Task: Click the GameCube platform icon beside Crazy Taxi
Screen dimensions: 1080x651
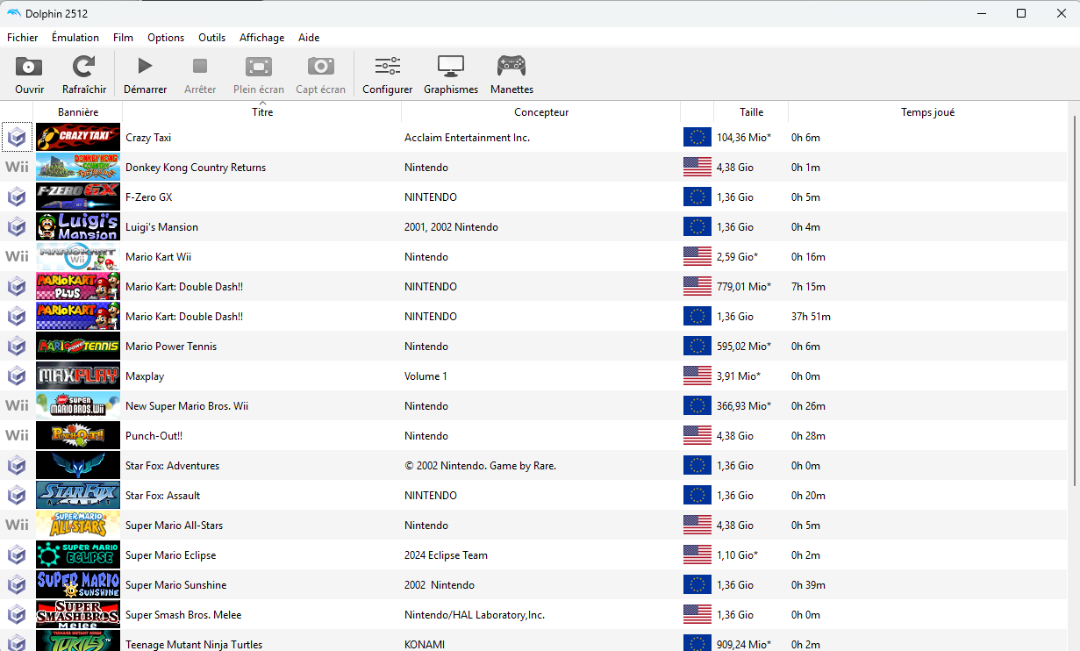Action: [17, 137]
